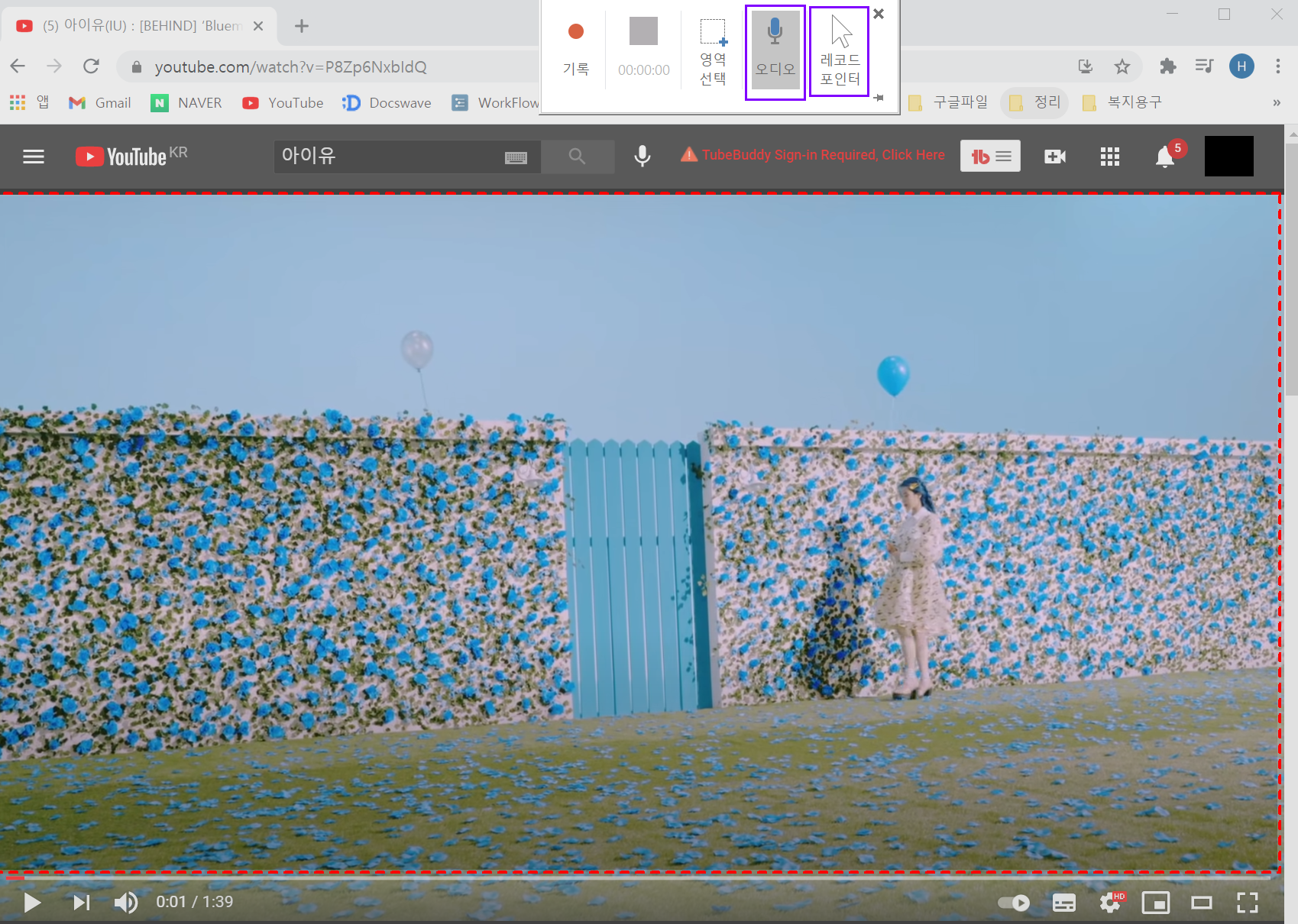Open the notifications bell
1298x924 pixels.
1165,157
